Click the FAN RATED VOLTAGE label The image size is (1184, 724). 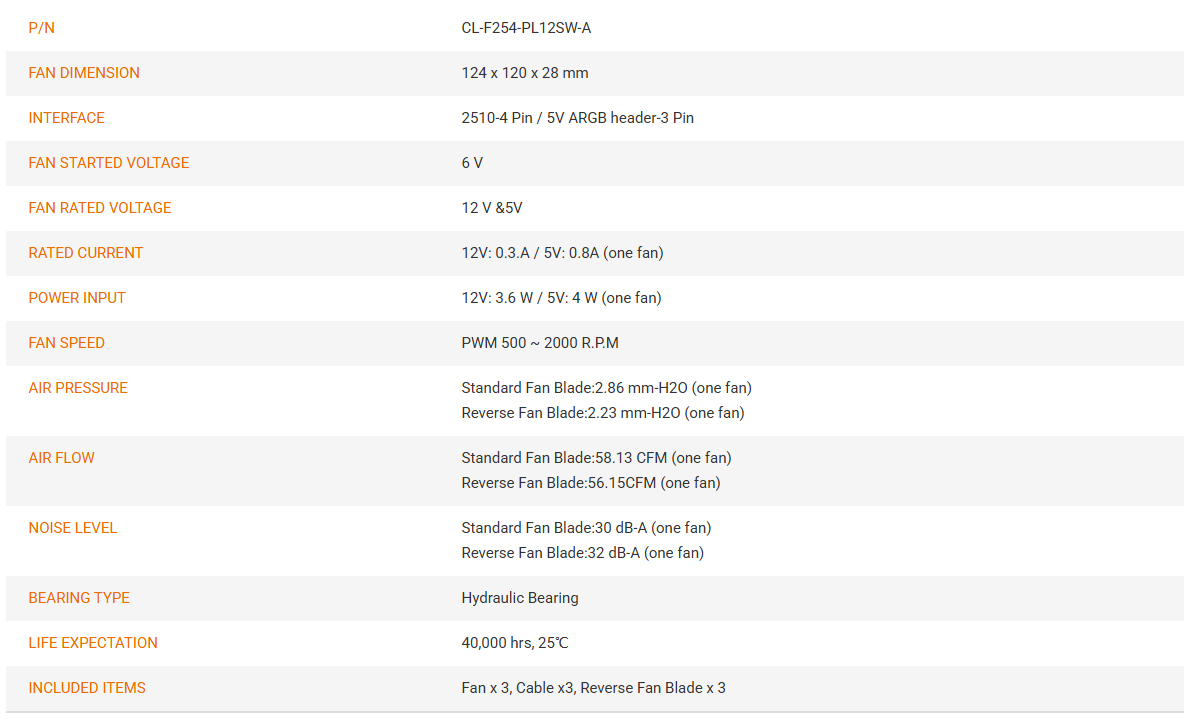pos(100,208)
